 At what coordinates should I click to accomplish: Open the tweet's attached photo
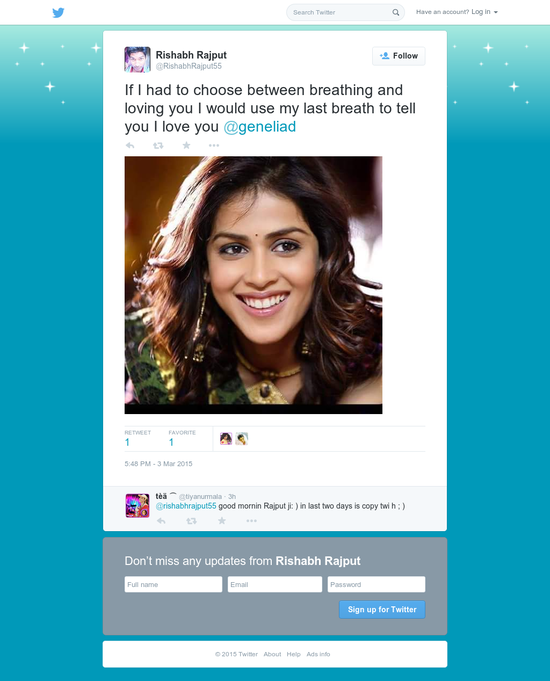(x=253, y=285)
